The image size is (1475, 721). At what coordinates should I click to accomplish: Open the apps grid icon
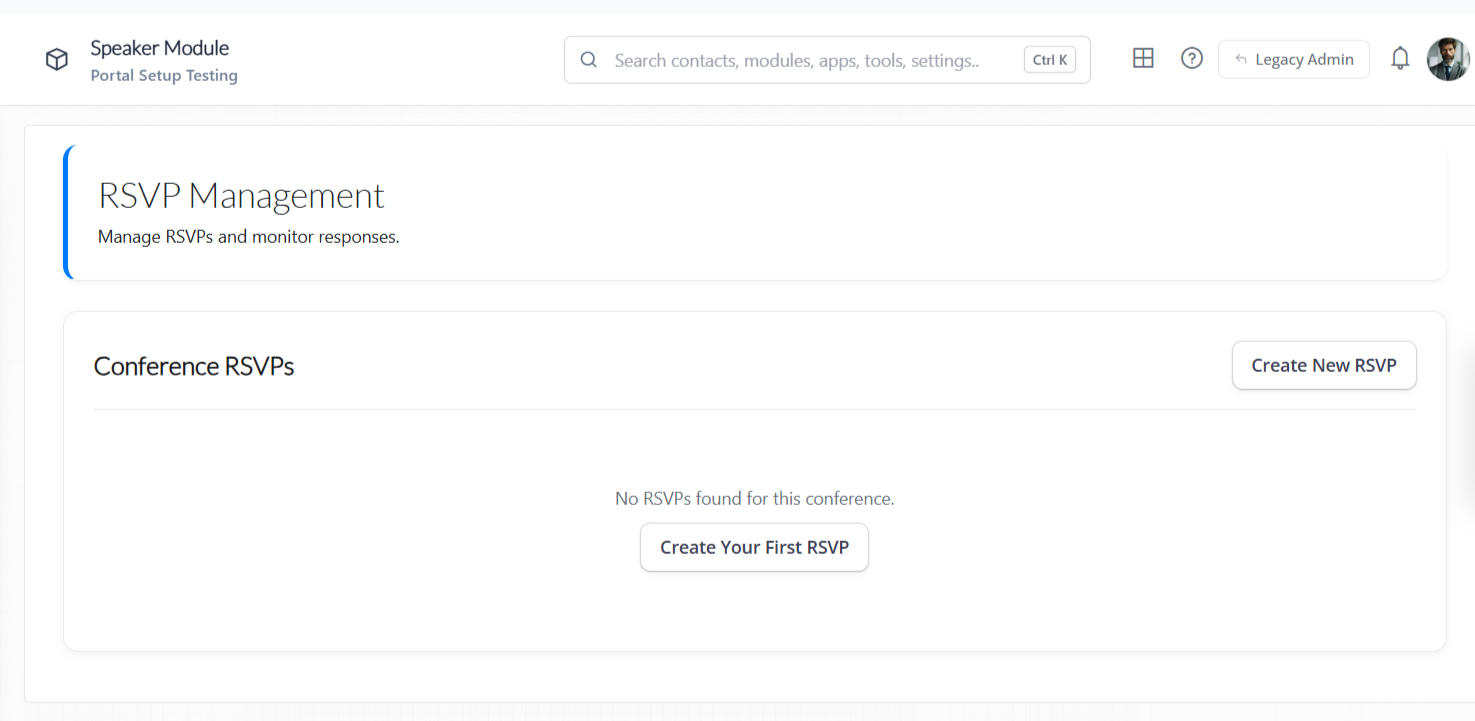[1143, 59]
